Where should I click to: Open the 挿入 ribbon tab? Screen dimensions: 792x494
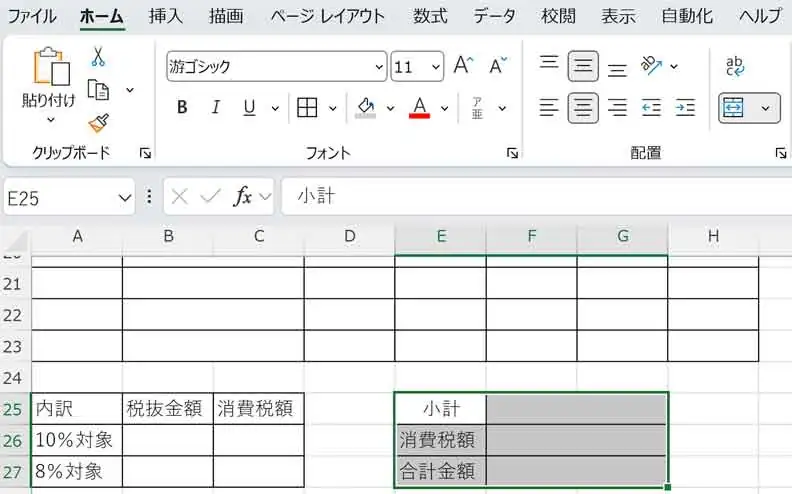click(165, 16)
